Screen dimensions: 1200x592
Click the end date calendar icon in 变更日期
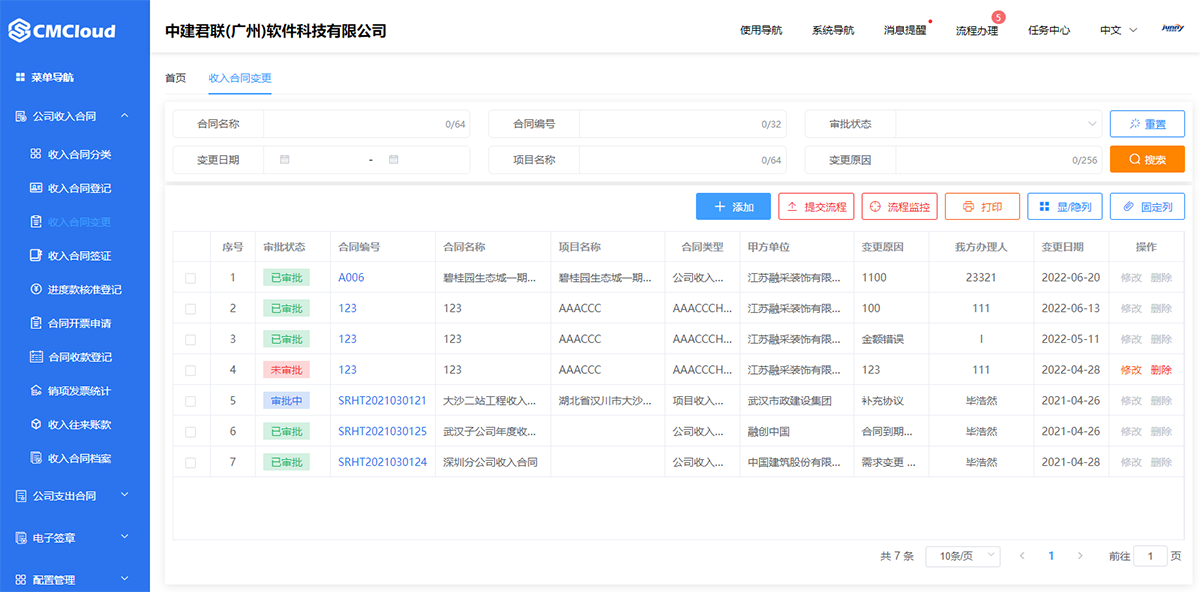(394, 159)
